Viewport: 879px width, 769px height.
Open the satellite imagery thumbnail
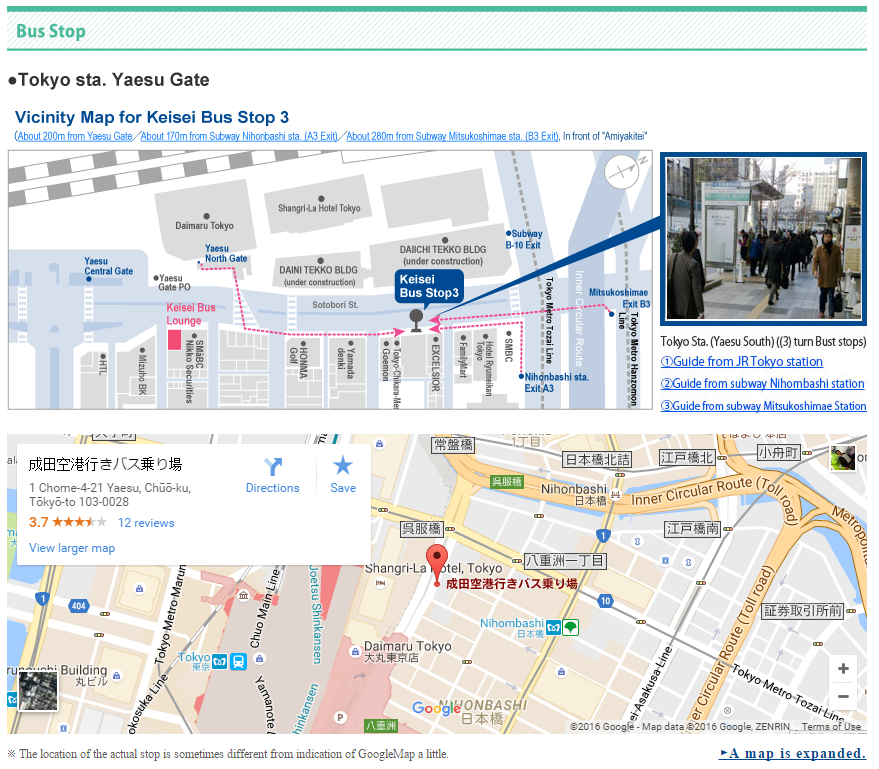click(x=38, y=691)
